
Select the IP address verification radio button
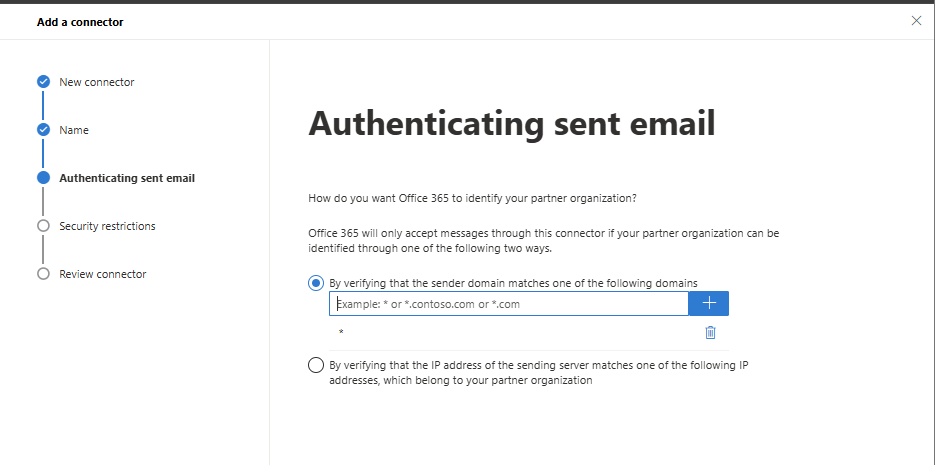(316, 365)
